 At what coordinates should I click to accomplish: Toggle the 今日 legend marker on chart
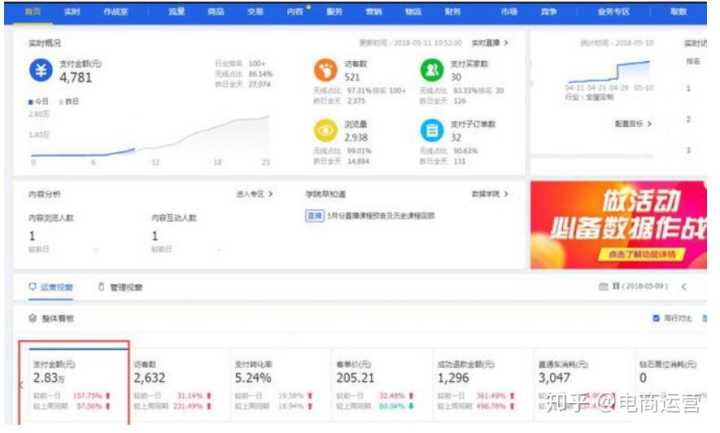(x=31, y=102)
